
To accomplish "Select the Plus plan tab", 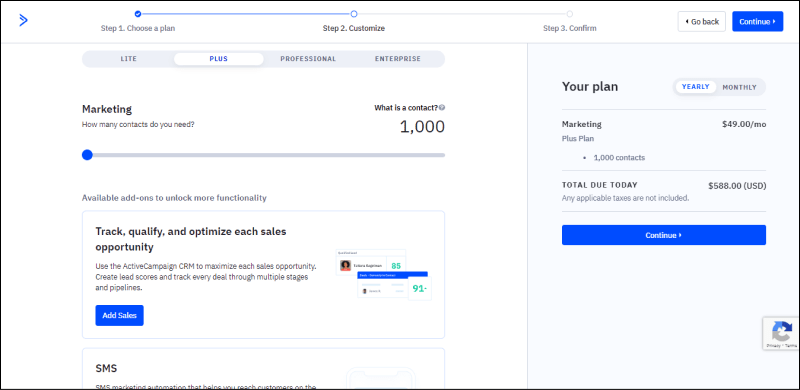I will (218, 59).
